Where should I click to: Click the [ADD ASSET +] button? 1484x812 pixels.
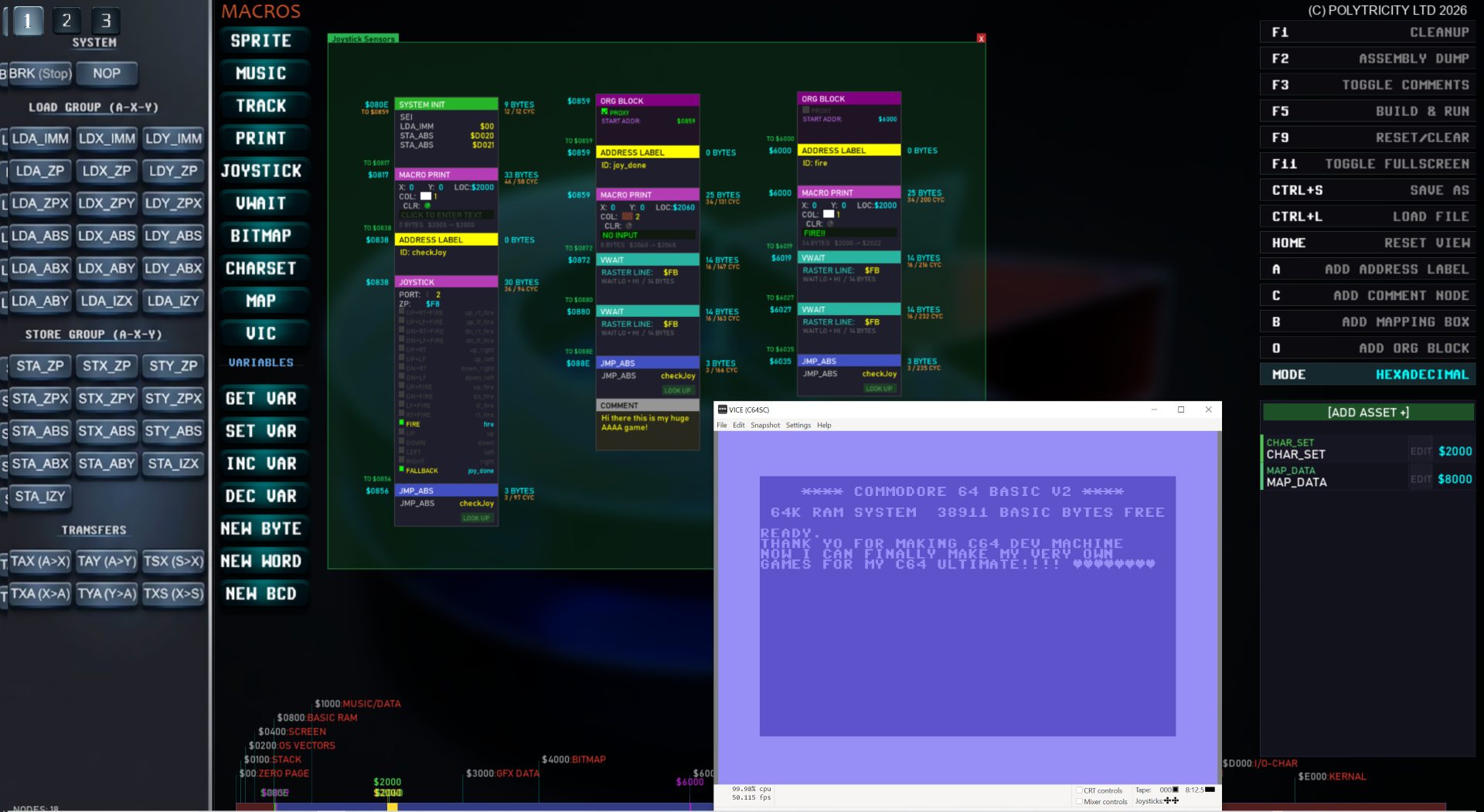(x=1368, y=413)
